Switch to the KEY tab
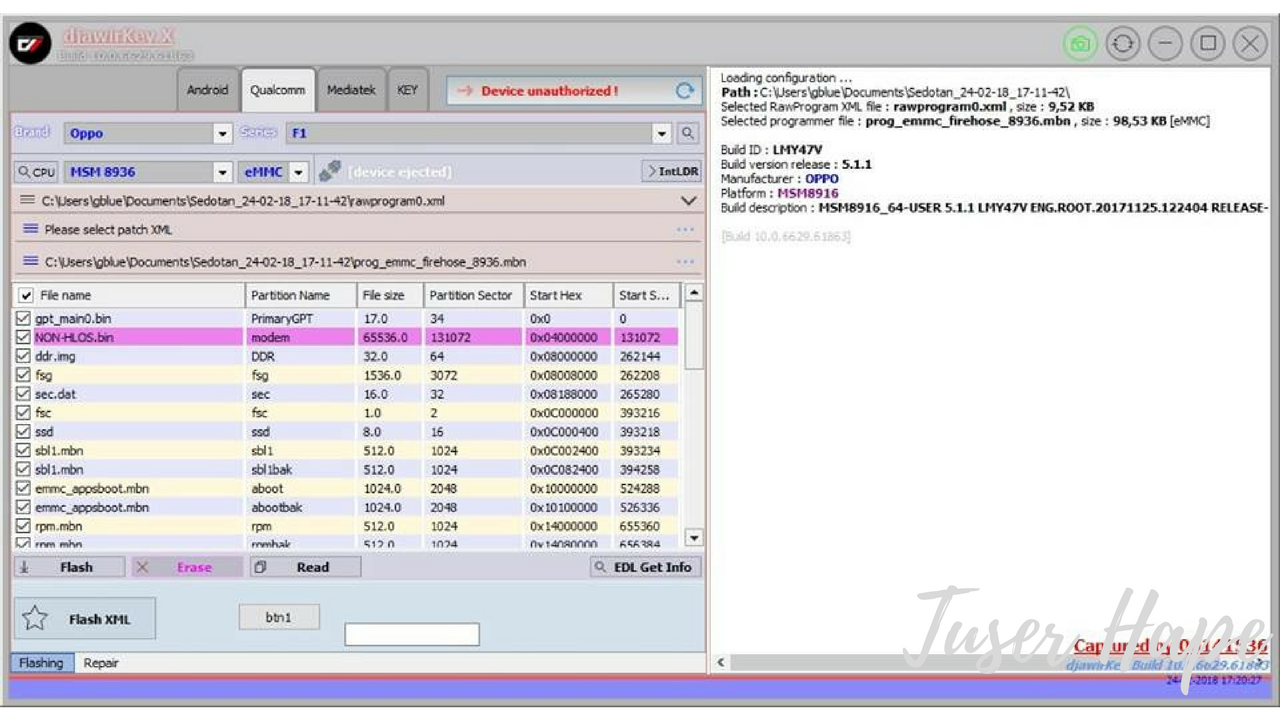This screenshot has height=720, width=1280. [407, 90]
